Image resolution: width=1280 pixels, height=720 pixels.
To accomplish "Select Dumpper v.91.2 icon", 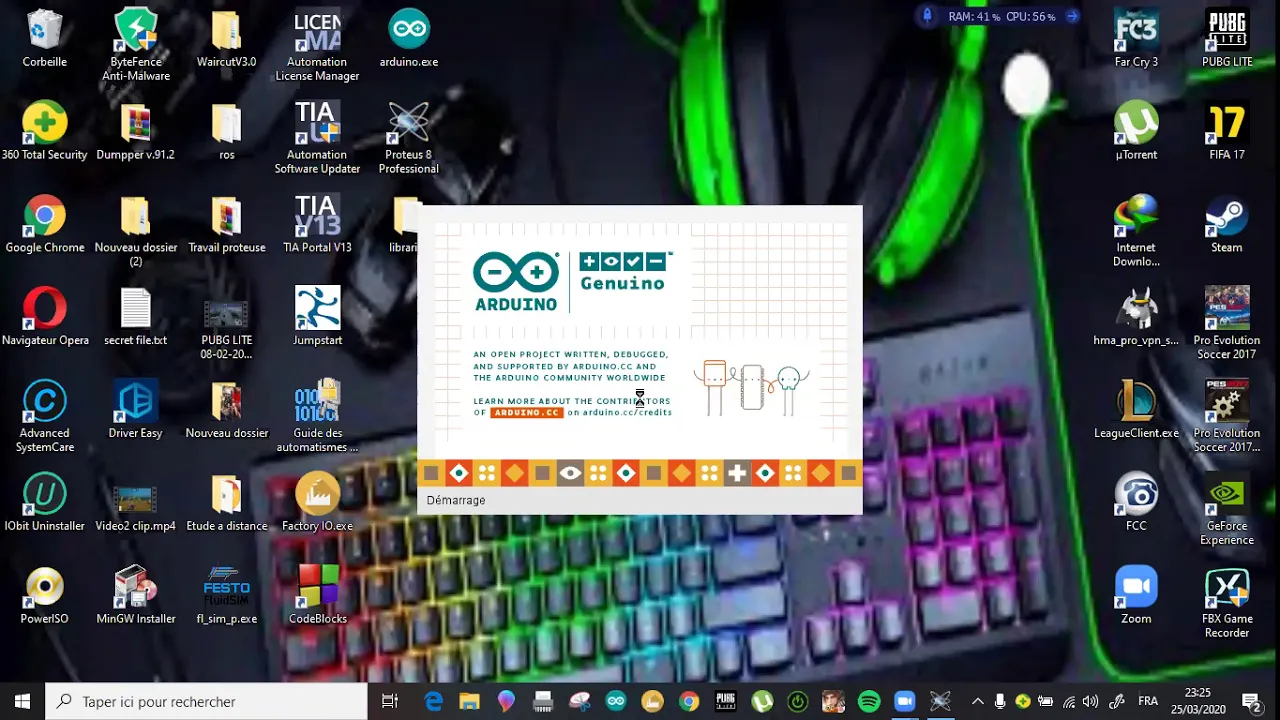I will click(x=136, y=131).
